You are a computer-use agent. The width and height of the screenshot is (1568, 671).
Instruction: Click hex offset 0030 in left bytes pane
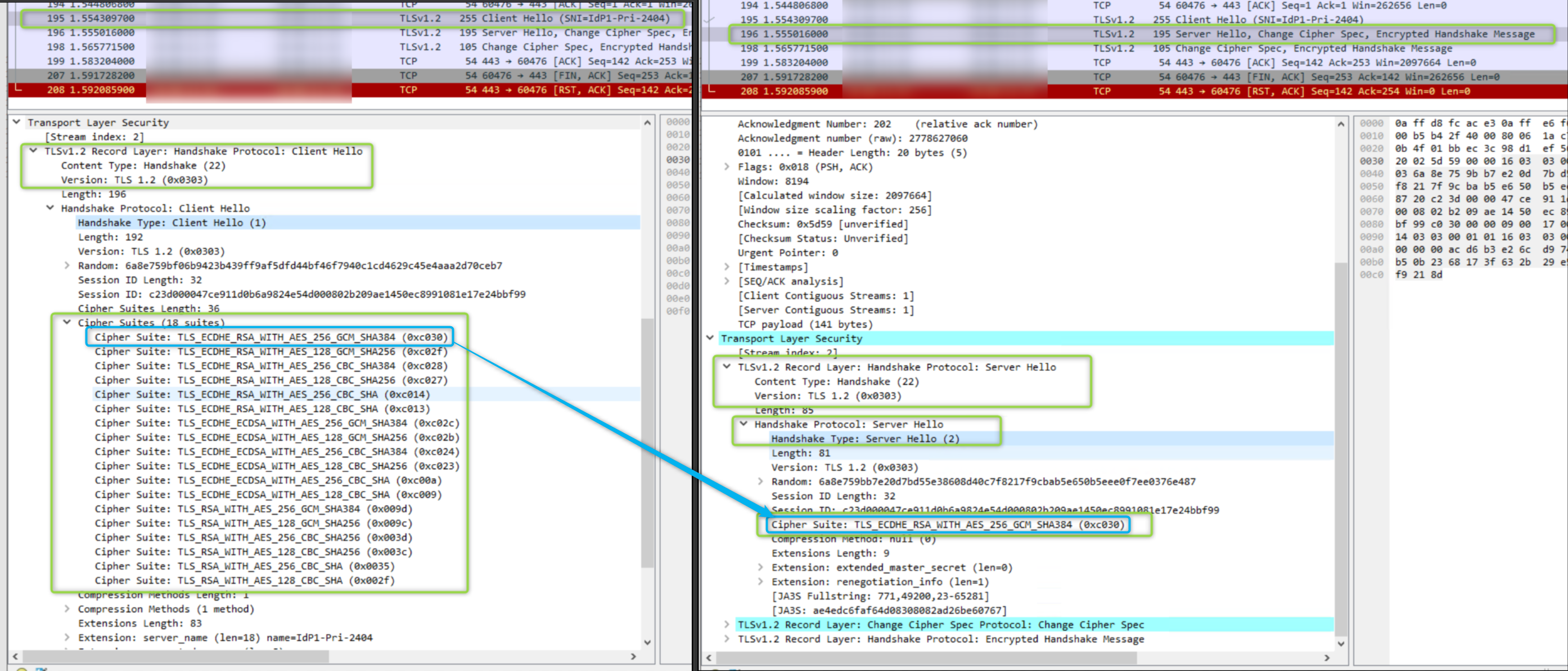(678, 160)
